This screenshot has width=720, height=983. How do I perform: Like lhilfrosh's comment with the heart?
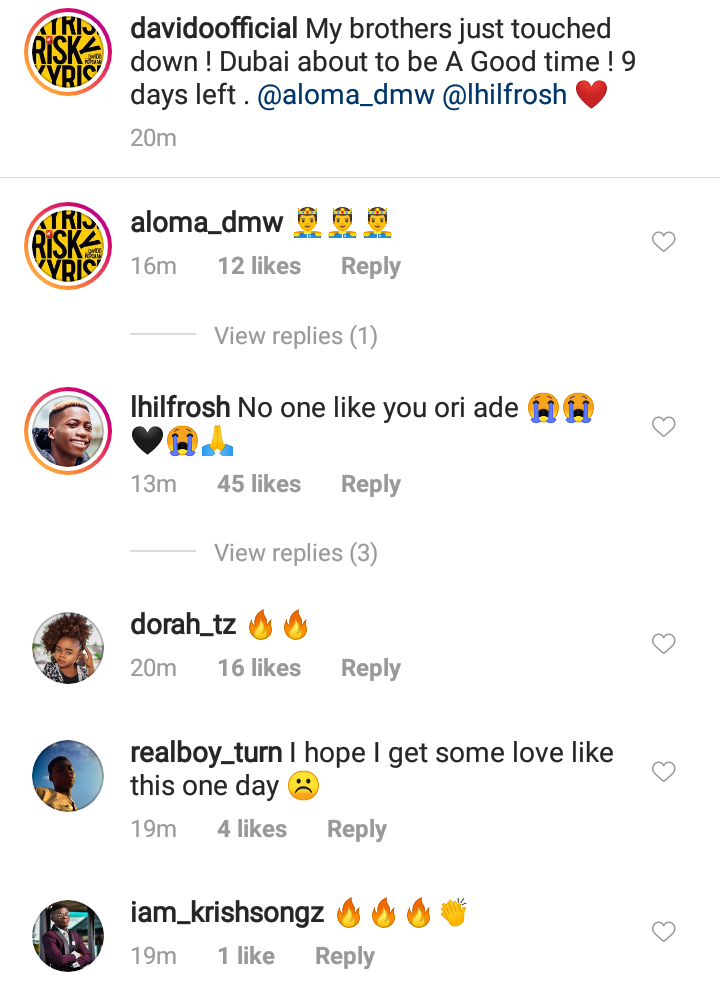[664, 427]
